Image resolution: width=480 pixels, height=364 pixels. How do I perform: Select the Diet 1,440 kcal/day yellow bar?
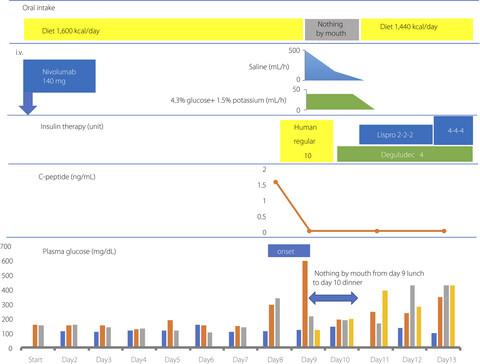point(417,29)
